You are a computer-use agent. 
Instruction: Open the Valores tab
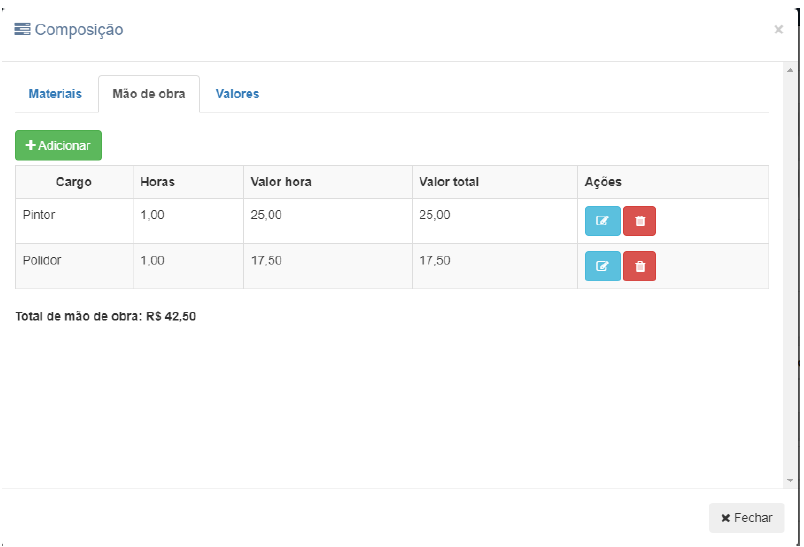pyautogui.click(x=237, y=94)
